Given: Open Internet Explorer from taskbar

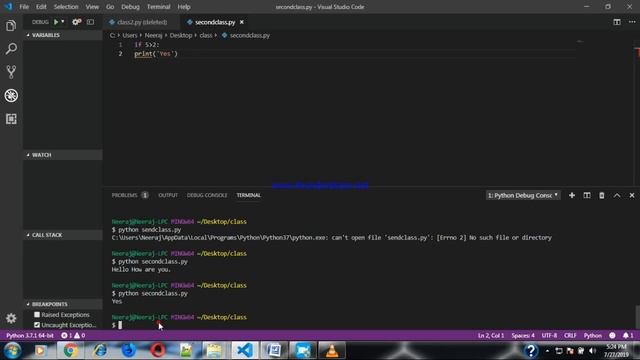Looking at the screenshot, I should point(100,350).
